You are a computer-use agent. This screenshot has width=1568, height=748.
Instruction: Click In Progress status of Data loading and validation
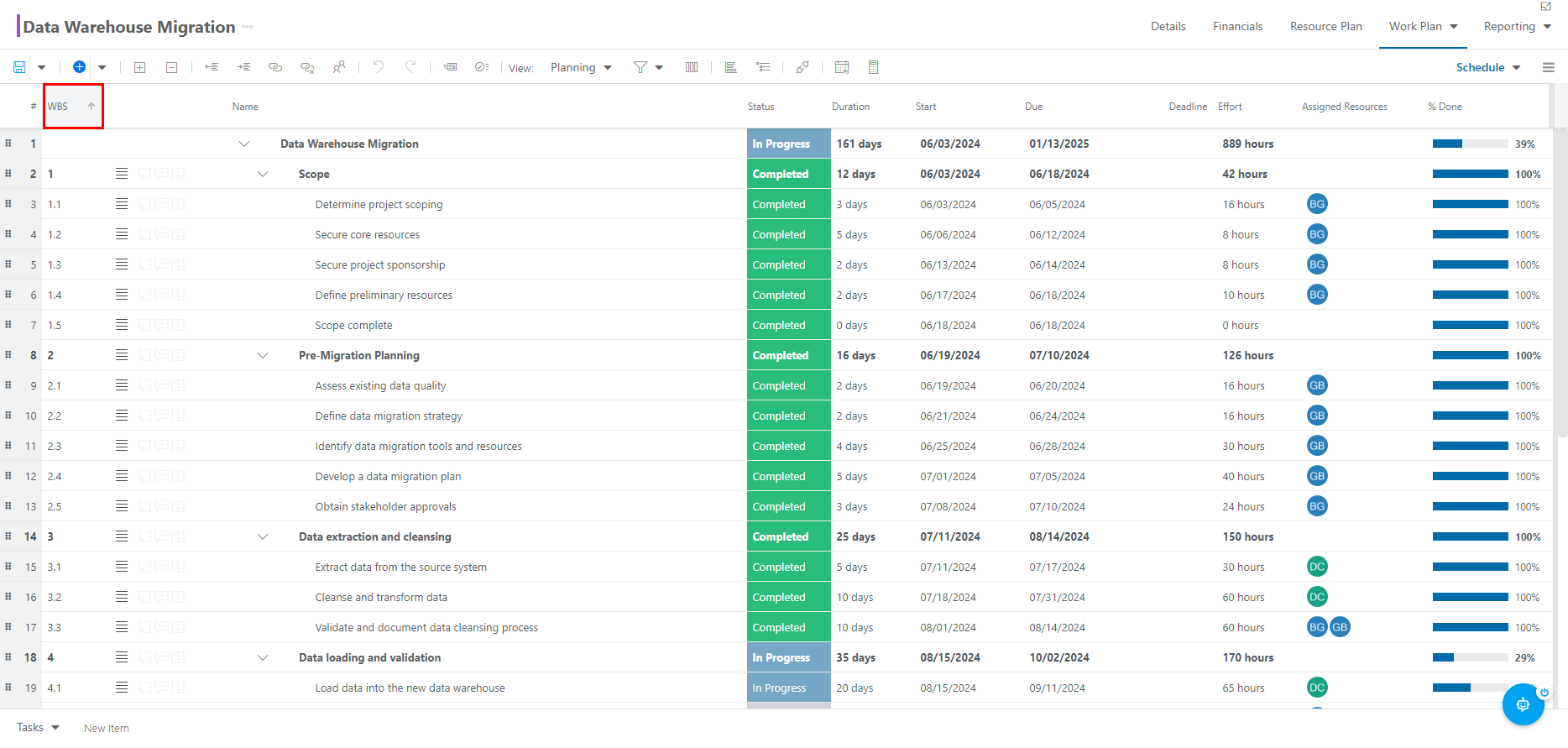tap(788, 657)
